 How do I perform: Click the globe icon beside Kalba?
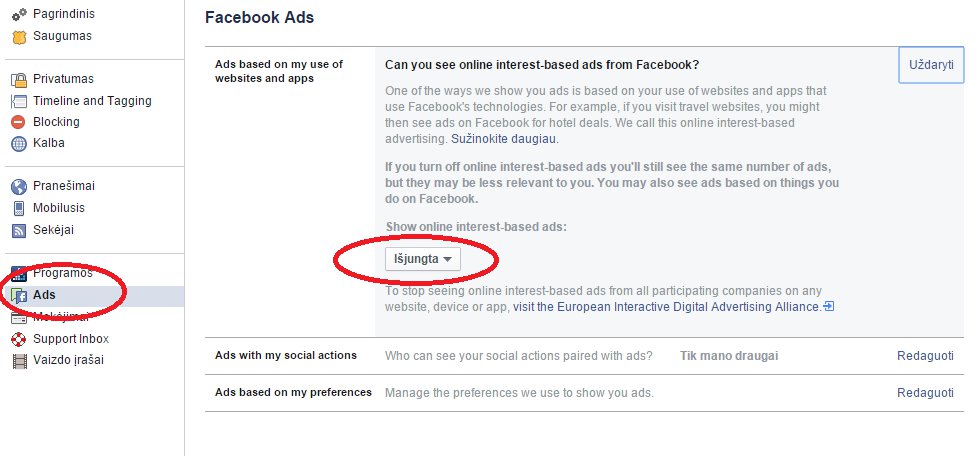19,144
